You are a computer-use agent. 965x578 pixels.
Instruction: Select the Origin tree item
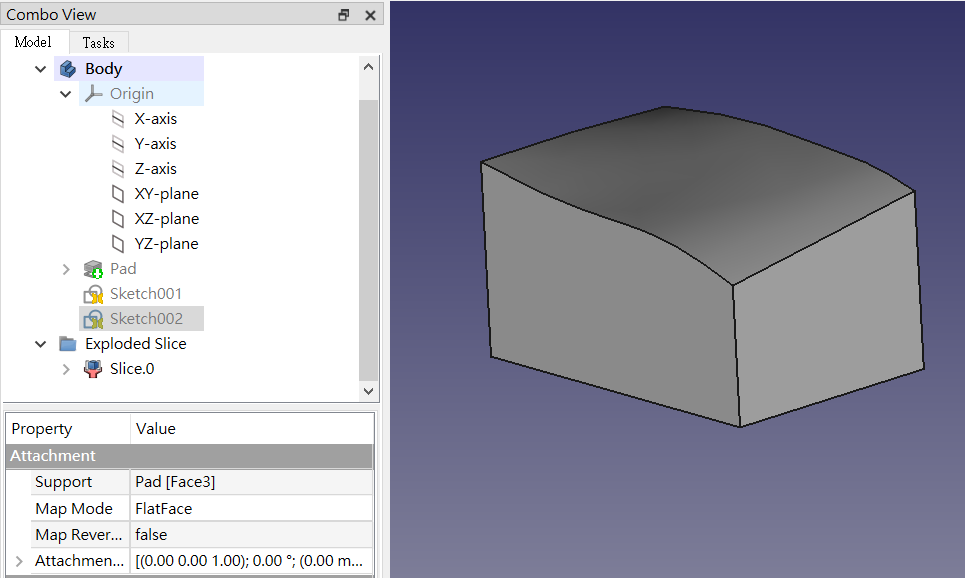click(132, 94)
